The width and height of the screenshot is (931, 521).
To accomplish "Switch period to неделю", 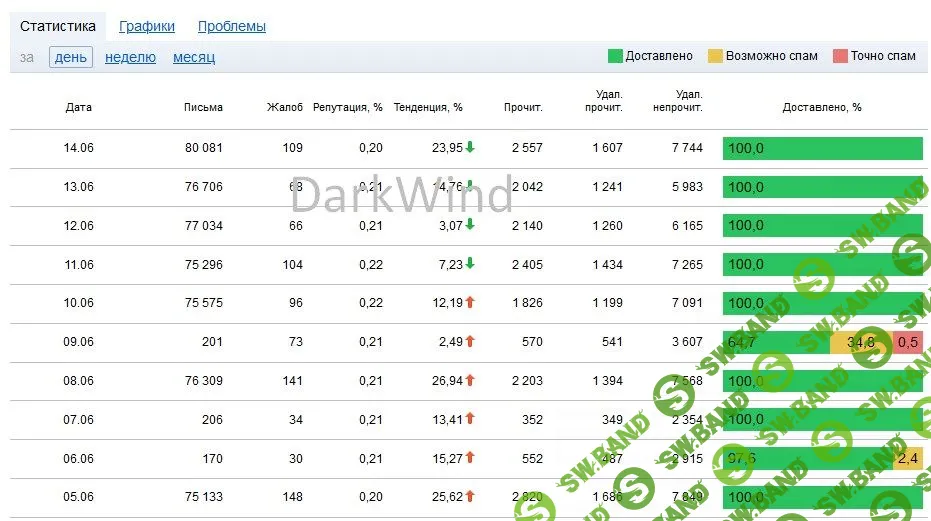I will [130, 57].
